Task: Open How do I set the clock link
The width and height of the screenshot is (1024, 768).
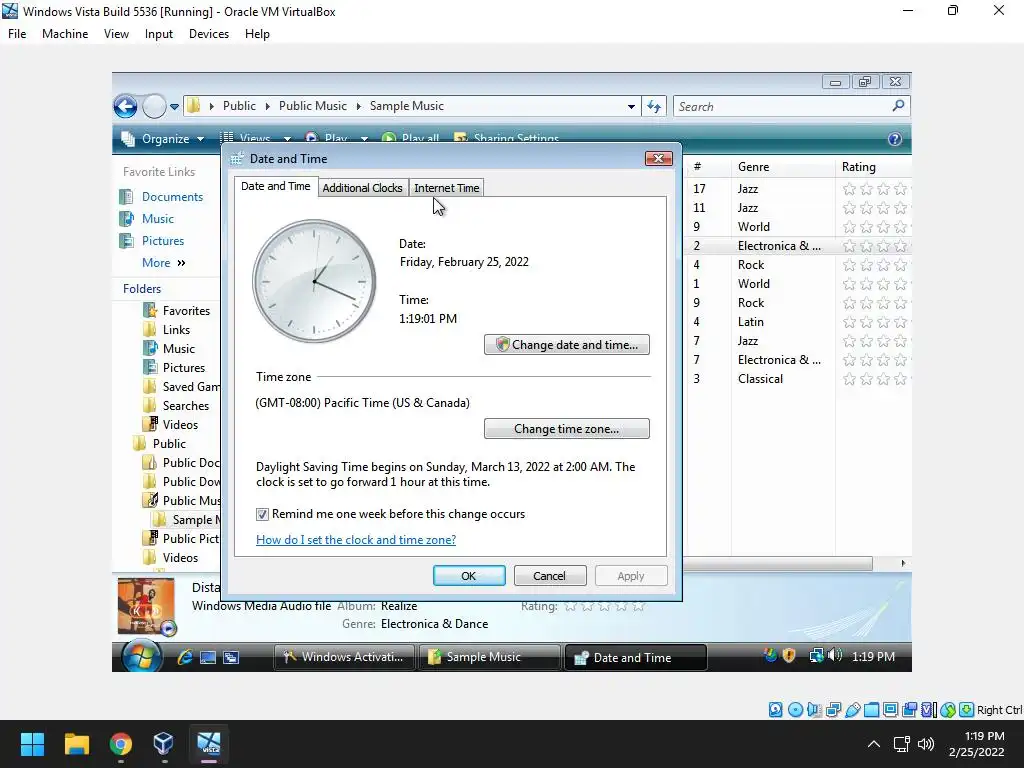Action: (x=356, y=540)
